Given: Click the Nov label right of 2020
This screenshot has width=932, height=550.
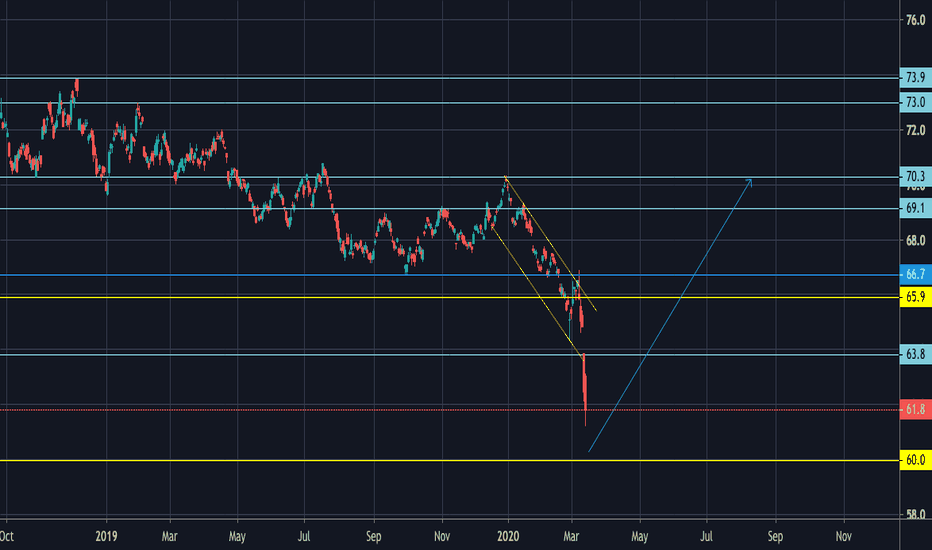Looking at the screenshot, I should coord(843,536).
